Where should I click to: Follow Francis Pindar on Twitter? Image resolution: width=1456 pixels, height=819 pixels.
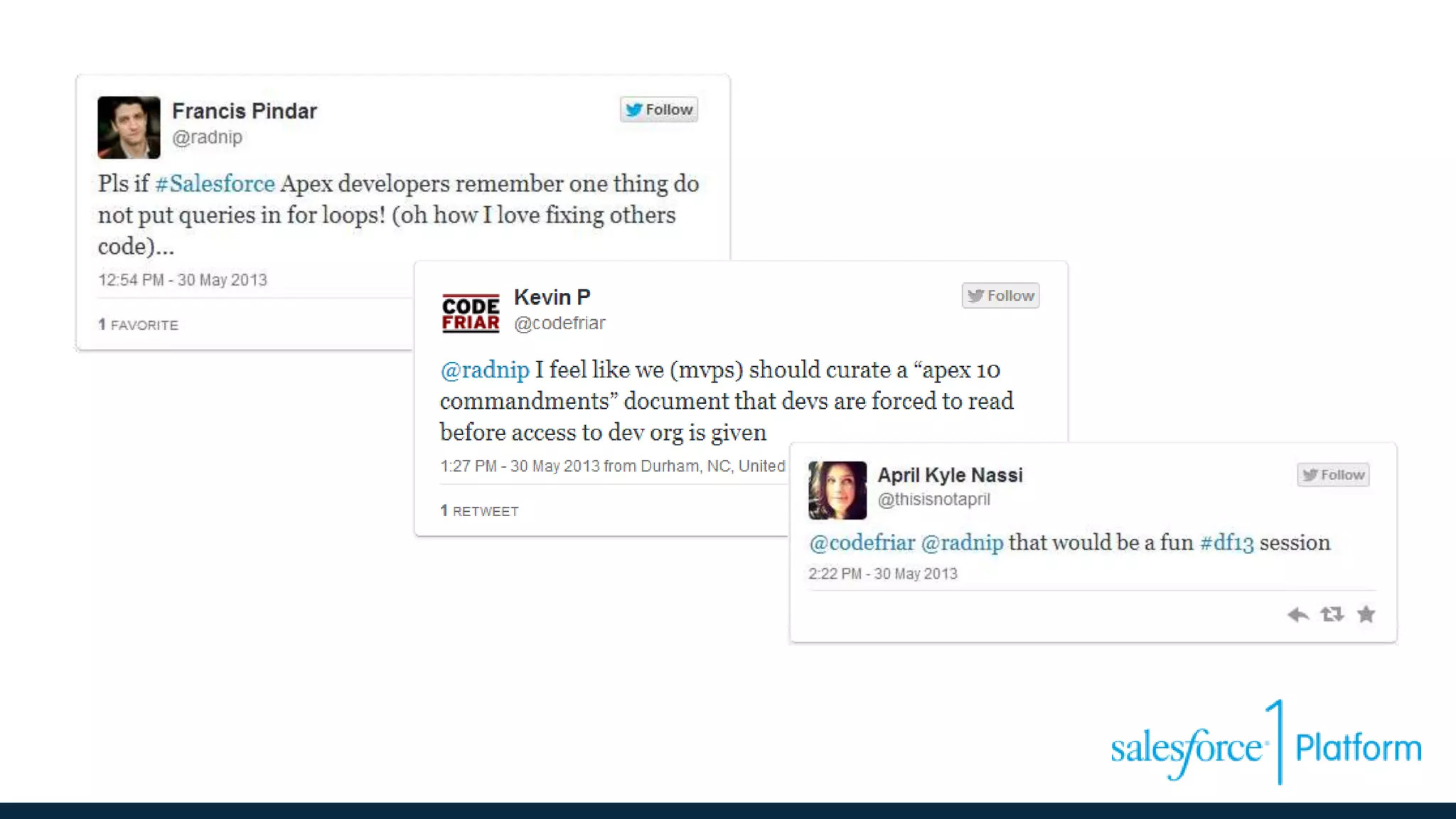pos(658,109)
